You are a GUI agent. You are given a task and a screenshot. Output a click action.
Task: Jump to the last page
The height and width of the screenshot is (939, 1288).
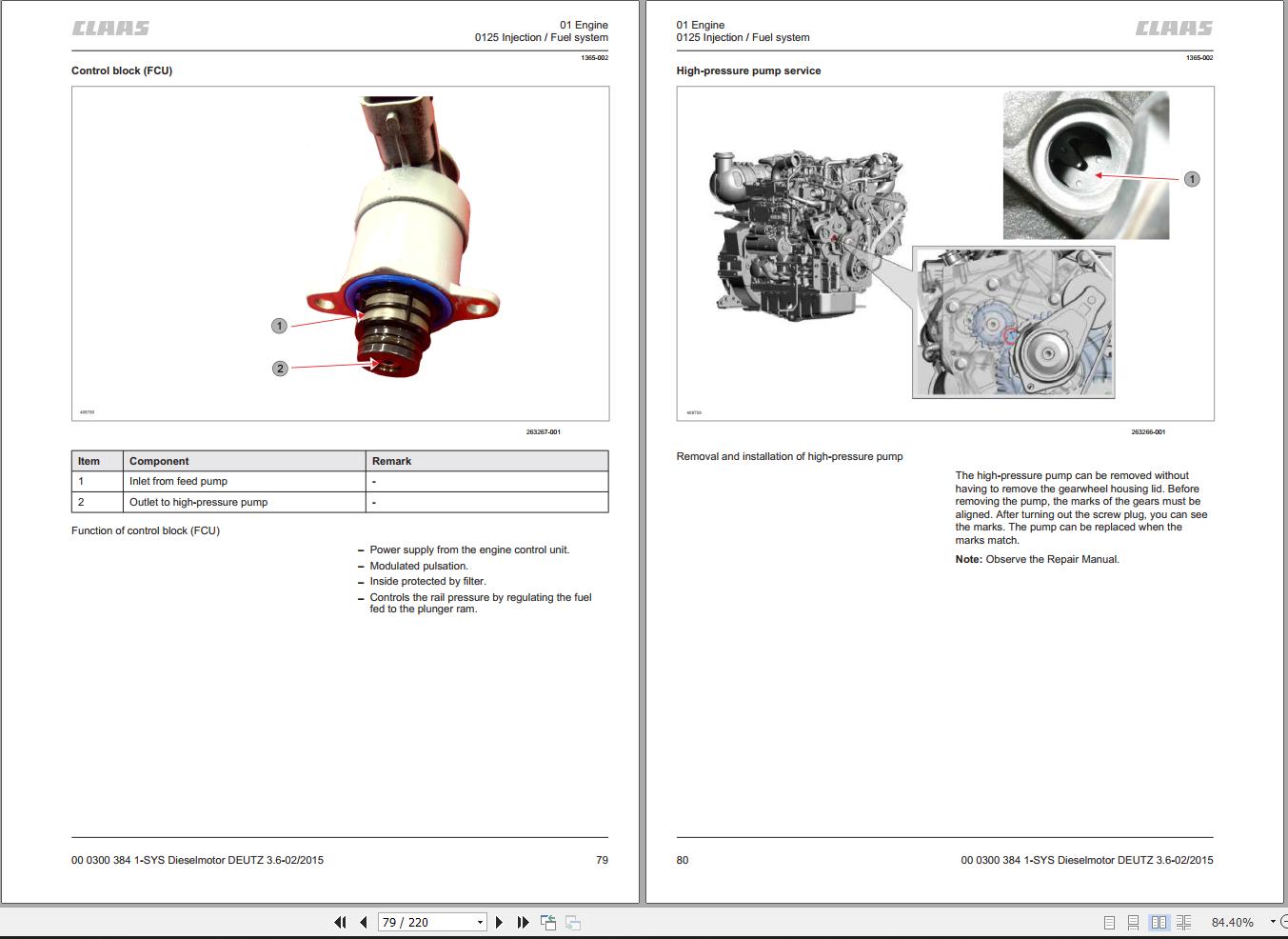coord(523,922)
